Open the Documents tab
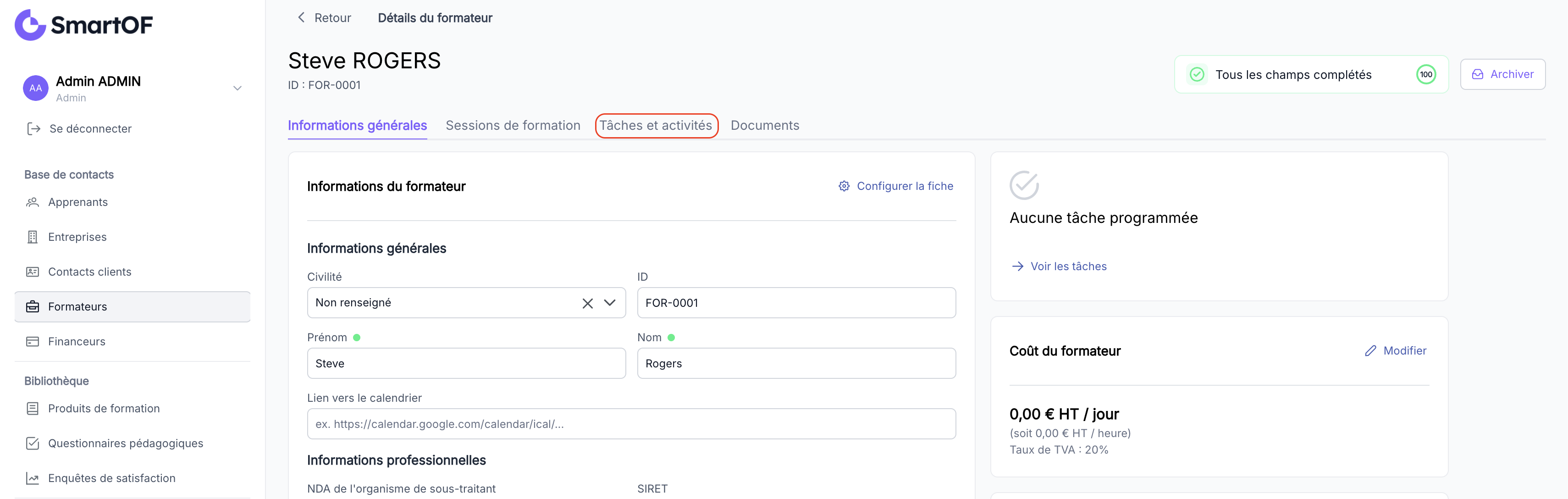 (765, 126)
